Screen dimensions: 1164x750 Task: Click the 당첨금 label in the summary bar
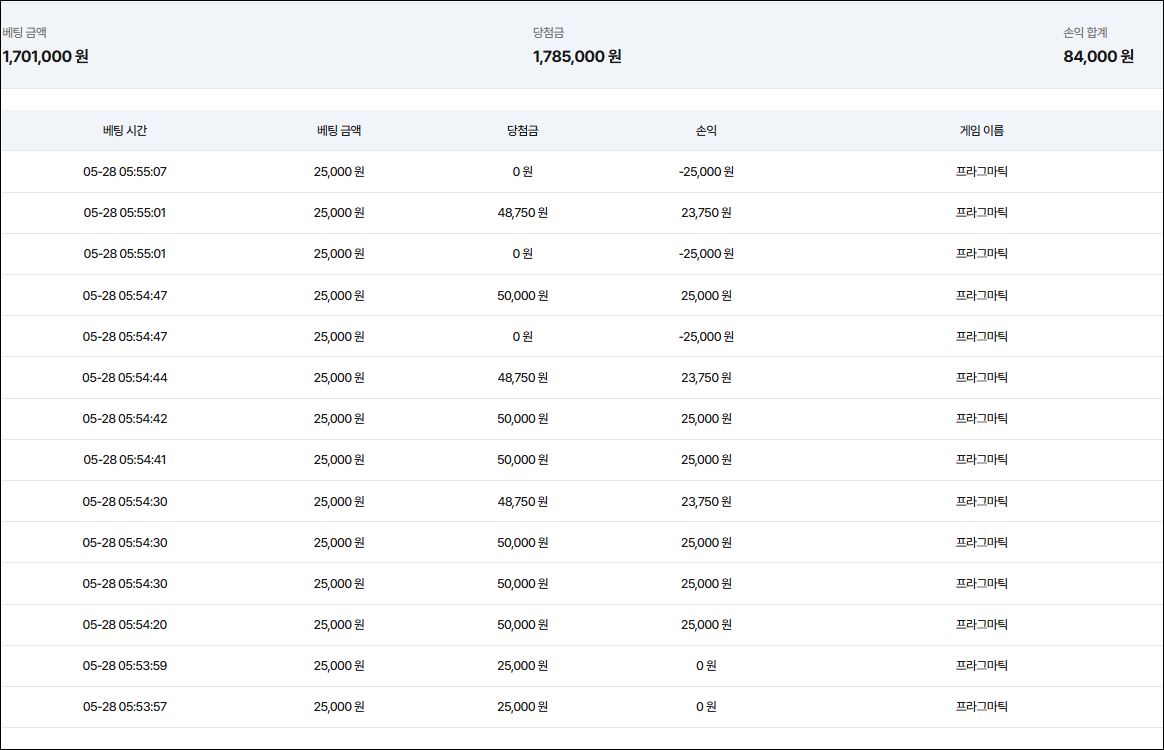(x=548, y=33)
